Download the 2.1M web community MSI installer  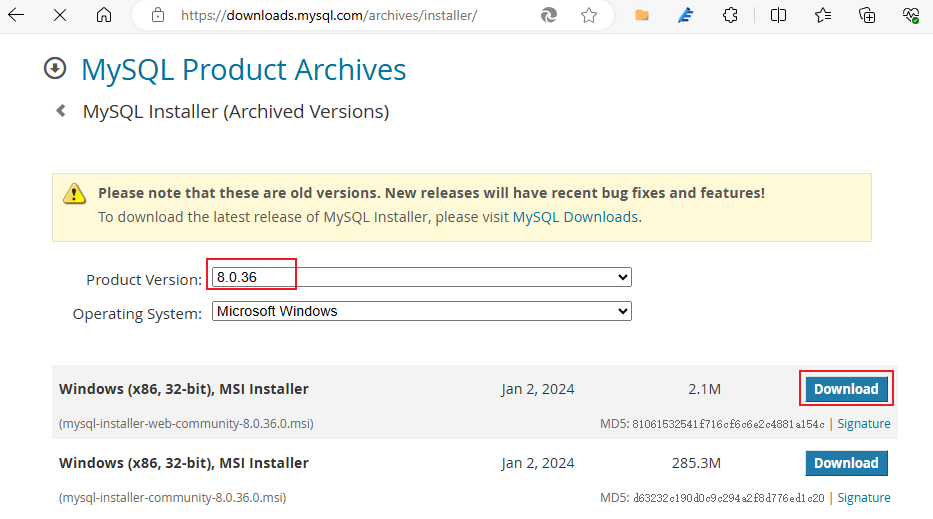coord(846,389)
